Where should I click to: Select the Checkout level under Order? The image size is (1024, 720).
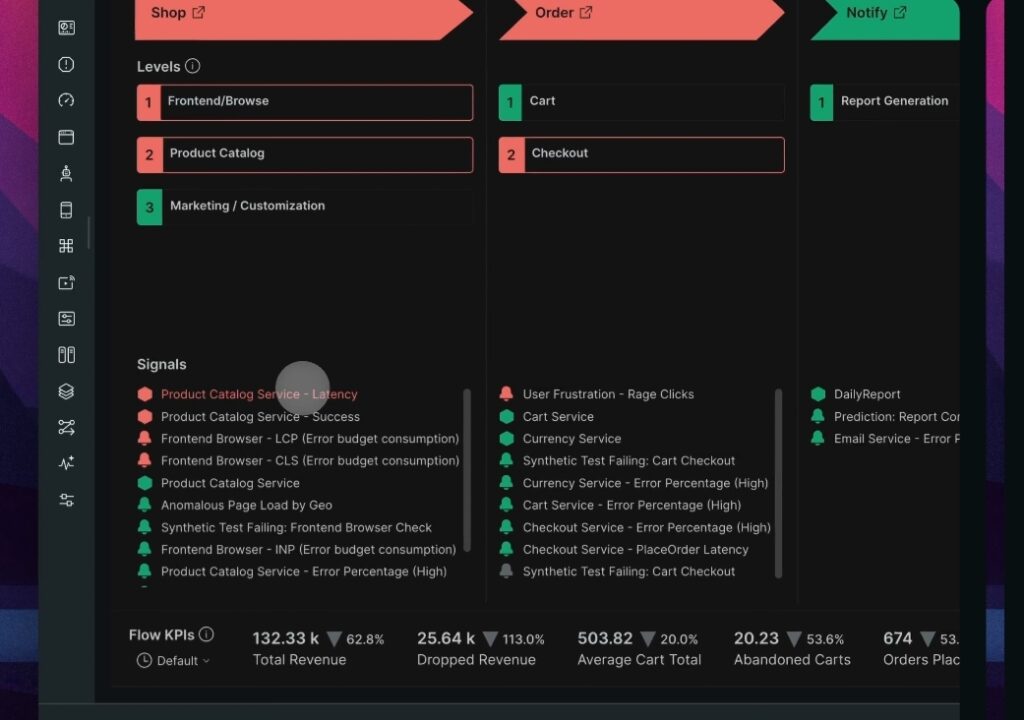click(640, 154)
